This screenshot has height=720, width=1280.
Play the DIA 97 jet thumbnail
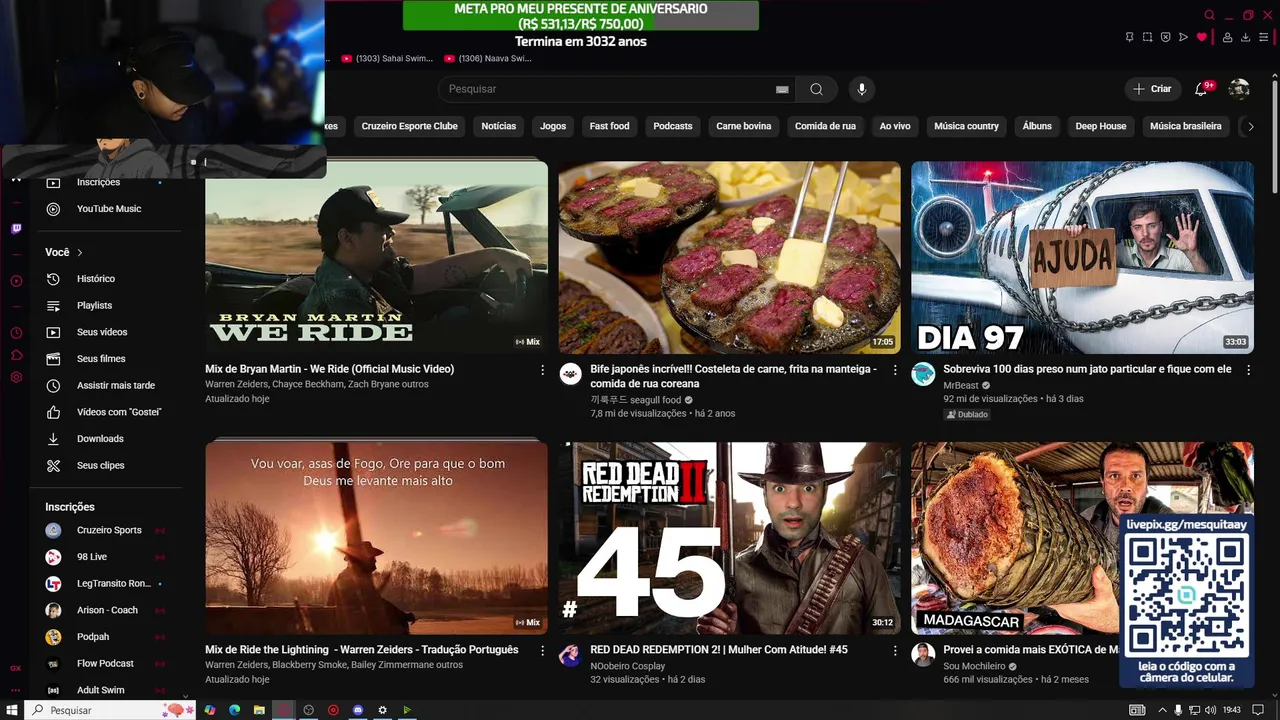click(1082, 257)
